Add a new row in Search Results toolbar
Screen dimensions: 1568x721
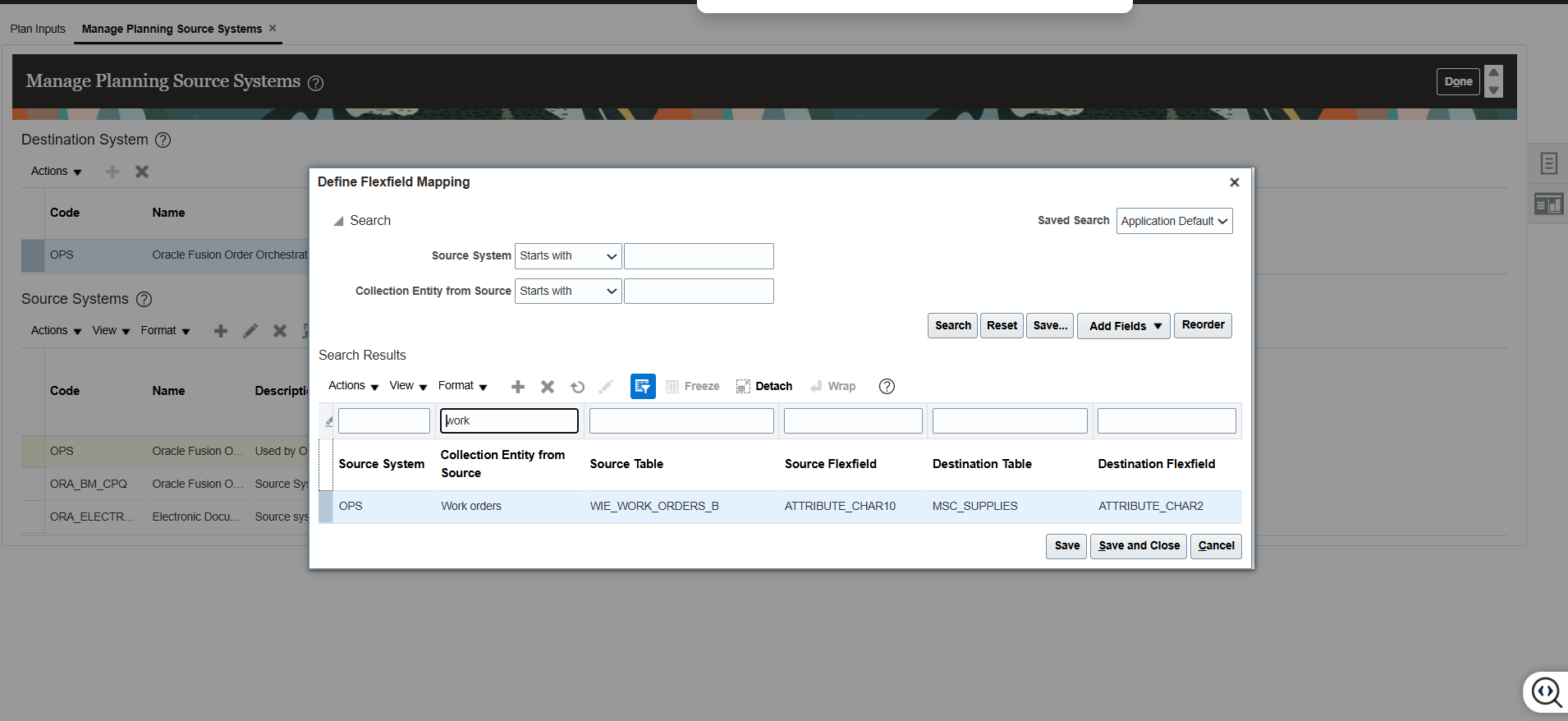click(x=518, y=387)
